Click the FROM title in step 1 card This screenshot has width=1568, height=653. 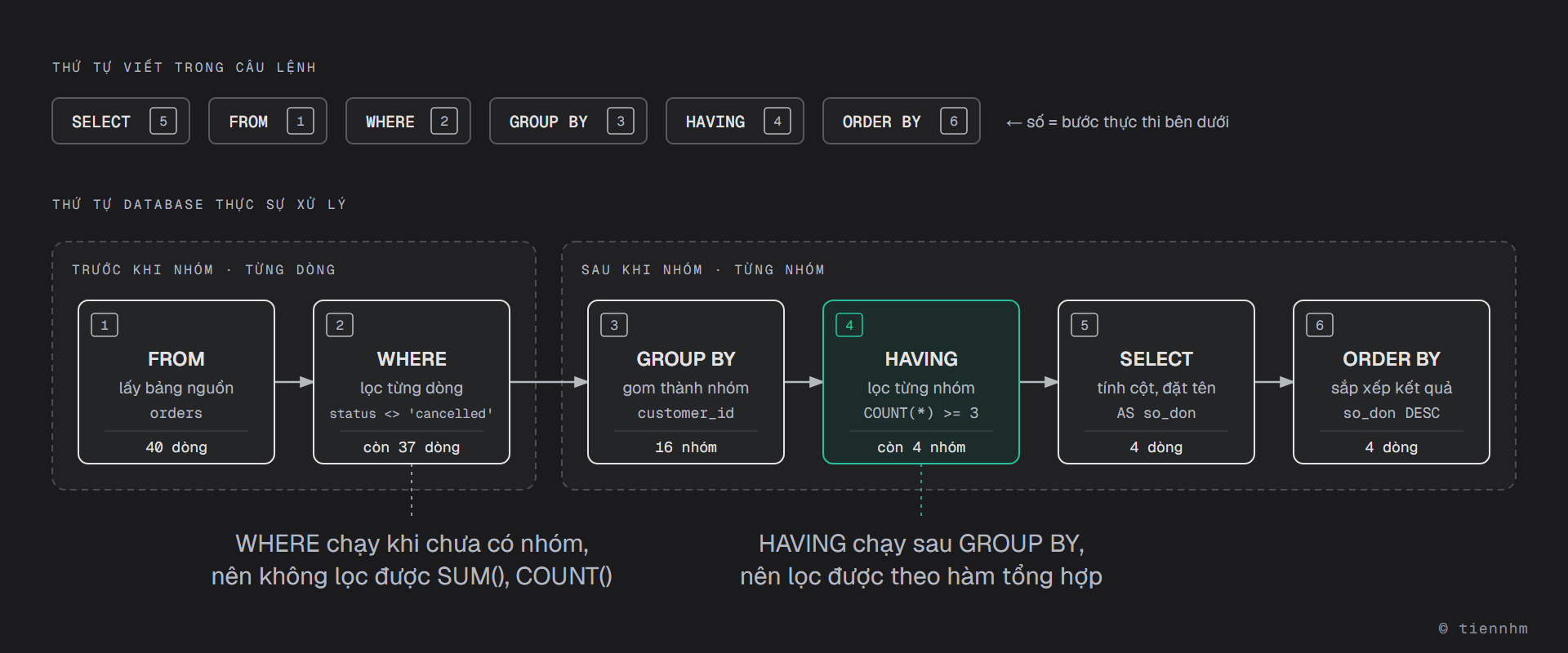click(x=176, y=359)
